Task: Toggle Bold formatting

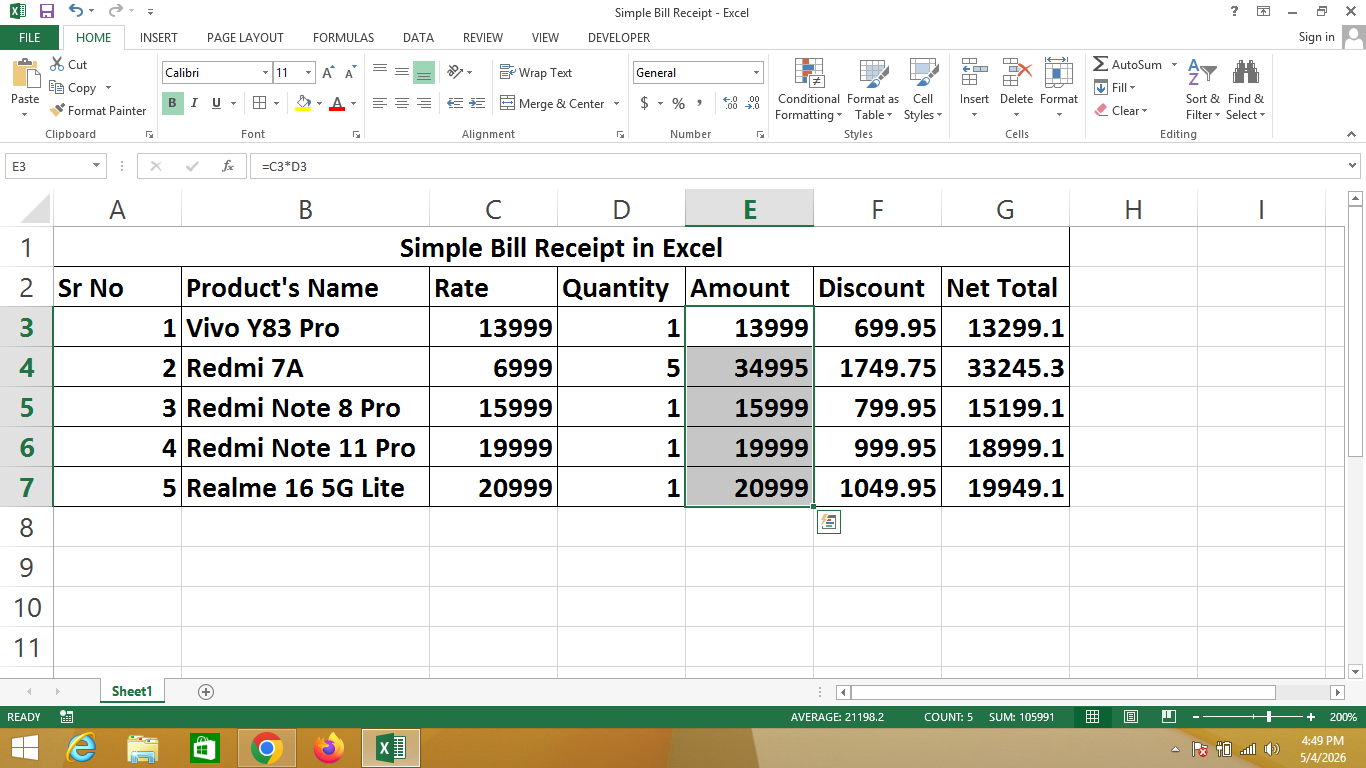Action: tap(172, 103)
